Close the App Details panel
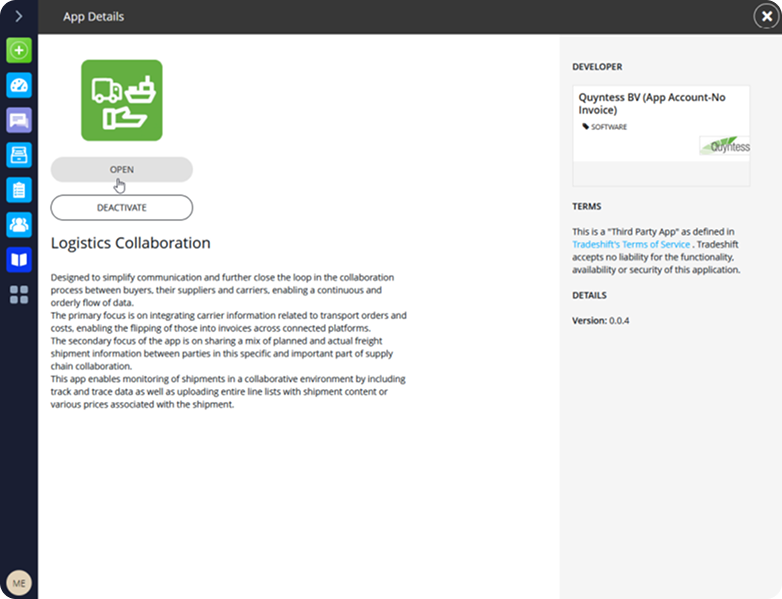This screenshot has width=782, height=599. coord(766,16)
